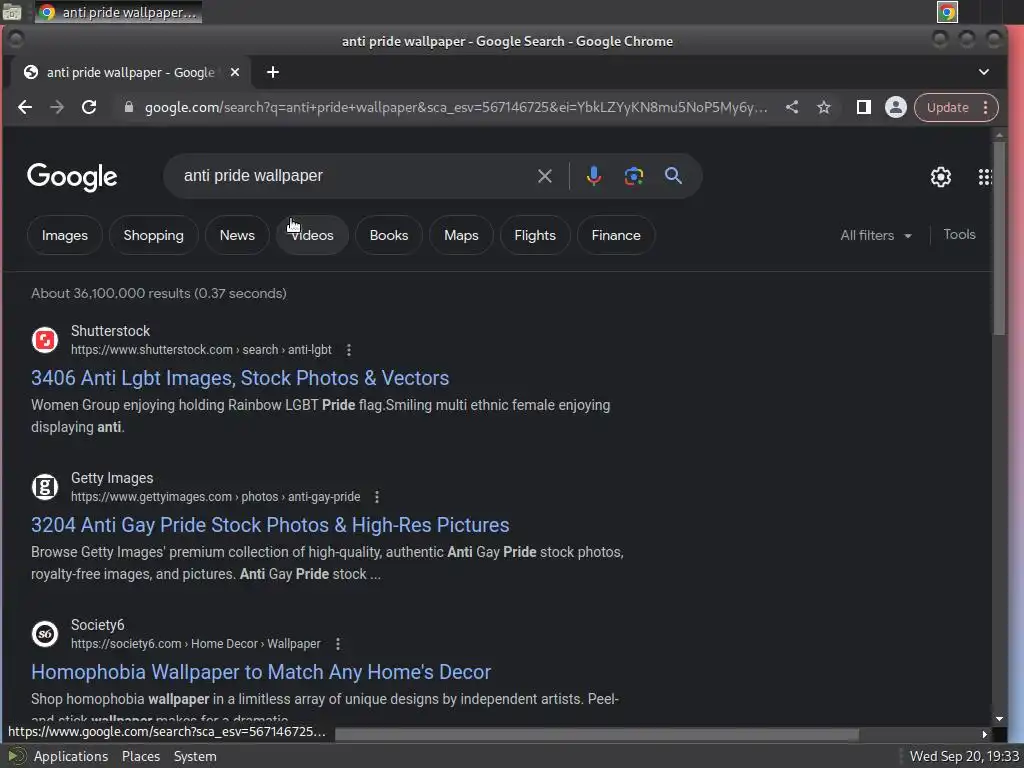This screenshot has height=768, width=1024.
Task: Switch to Maps results
Action: pos(461,235)
